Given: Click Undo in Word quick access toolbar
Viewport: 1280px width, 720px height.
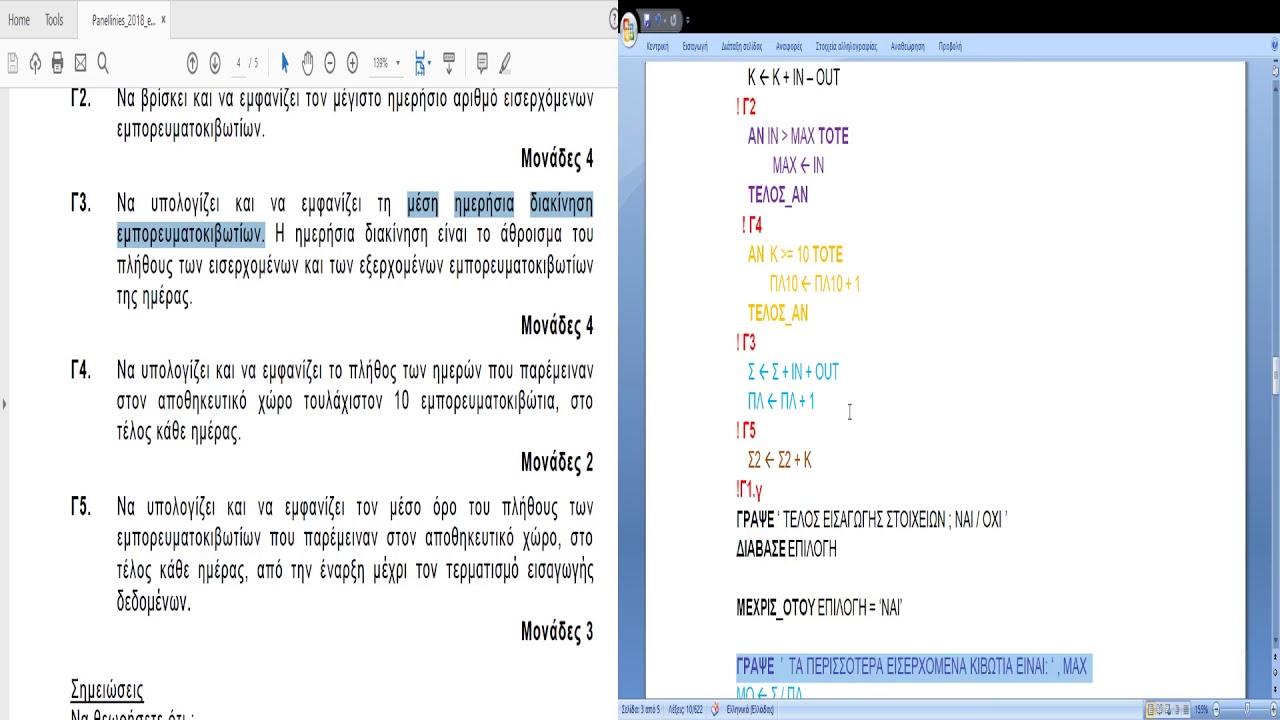Looking at the screenshot, I should pos(659,19).
